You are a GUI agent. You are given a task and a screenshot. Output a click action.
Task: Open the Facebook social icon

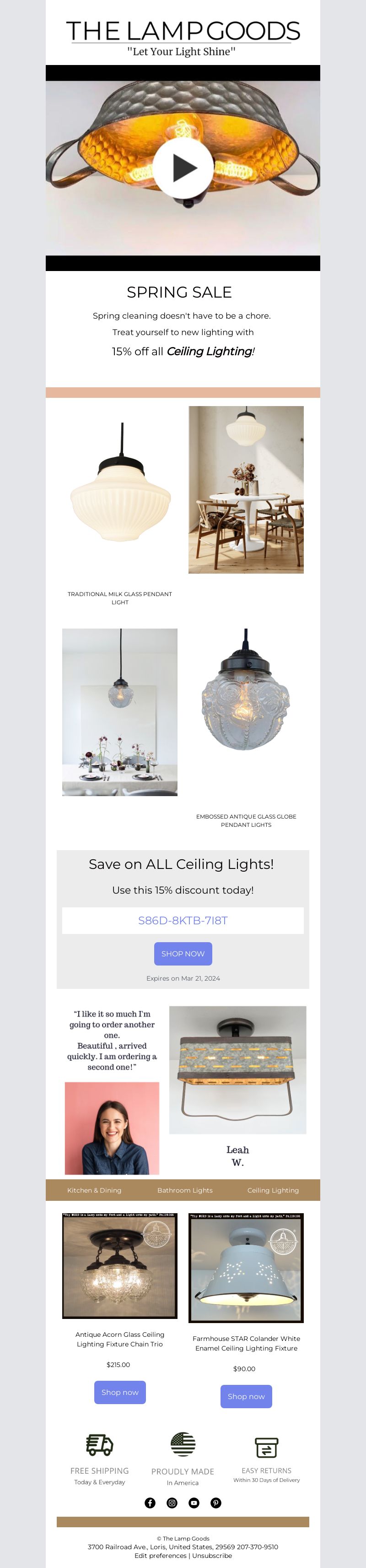(x=150, y=1503)
